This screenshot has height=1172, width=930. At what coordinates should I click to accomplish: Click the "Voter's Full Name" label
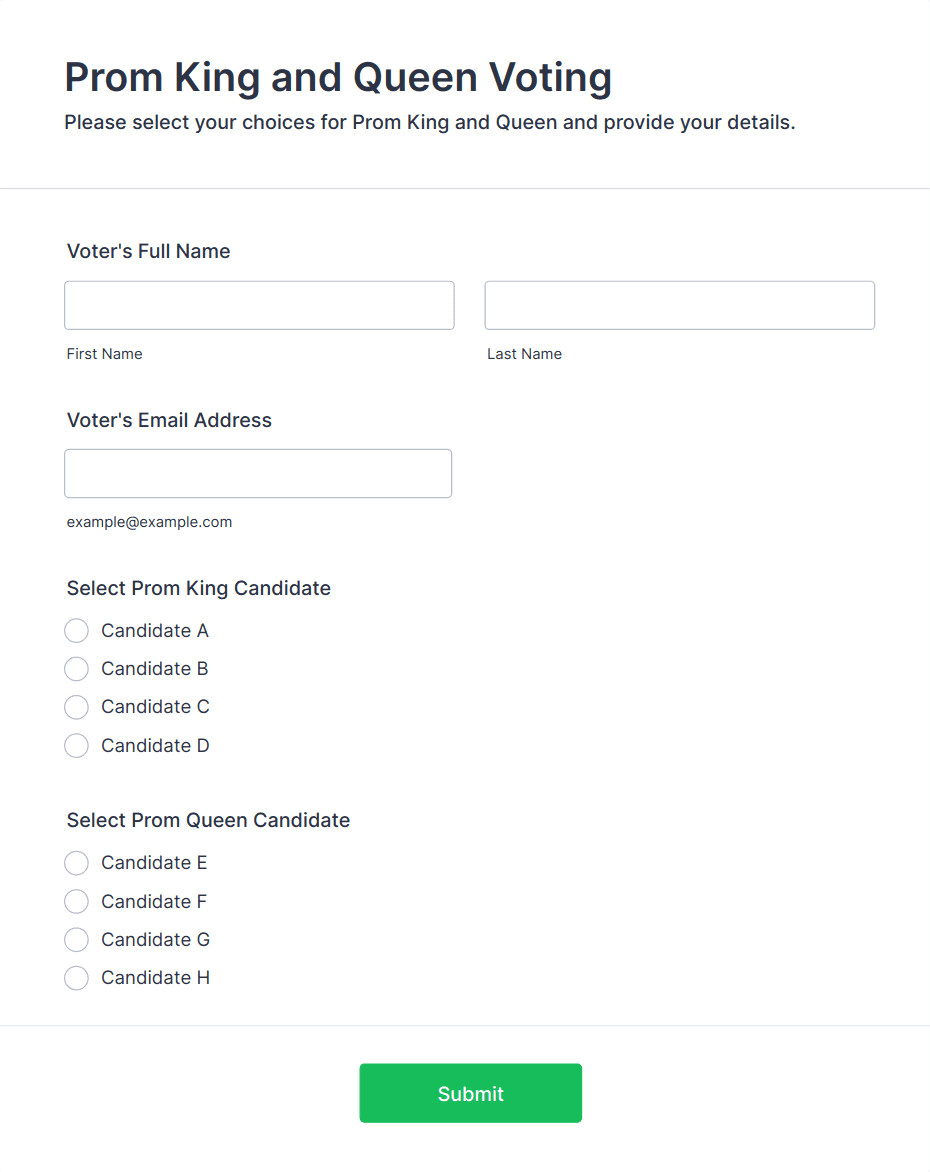[x=148, y=251]
